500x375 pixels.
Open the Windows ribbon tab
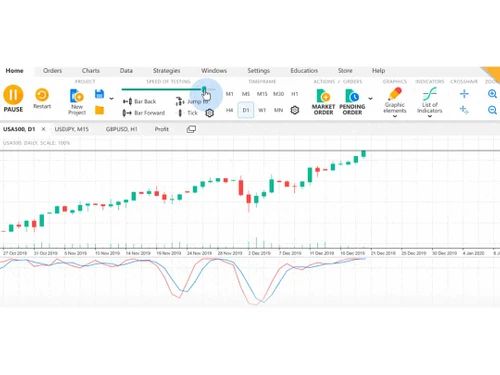pyautogui.click(x=214, y=71)
